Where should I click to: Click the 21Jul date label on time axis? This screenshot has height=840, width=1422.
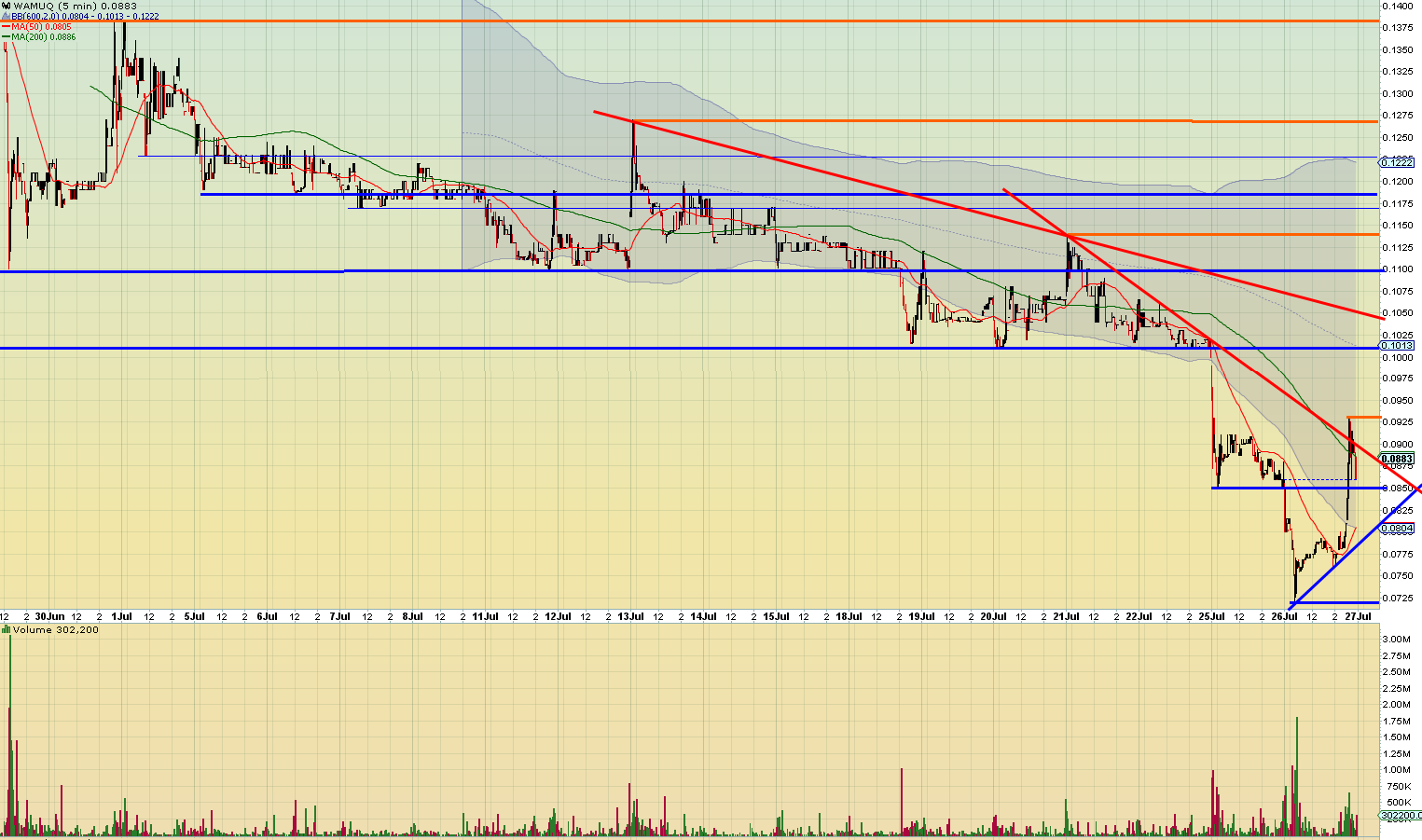[1067, 616]
